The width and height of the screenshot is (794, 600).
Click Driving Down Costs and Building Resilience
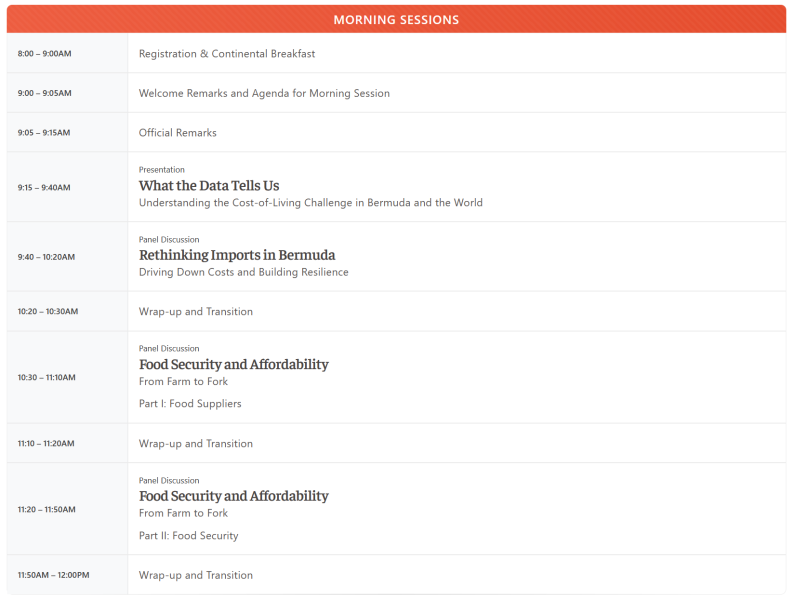244,272
